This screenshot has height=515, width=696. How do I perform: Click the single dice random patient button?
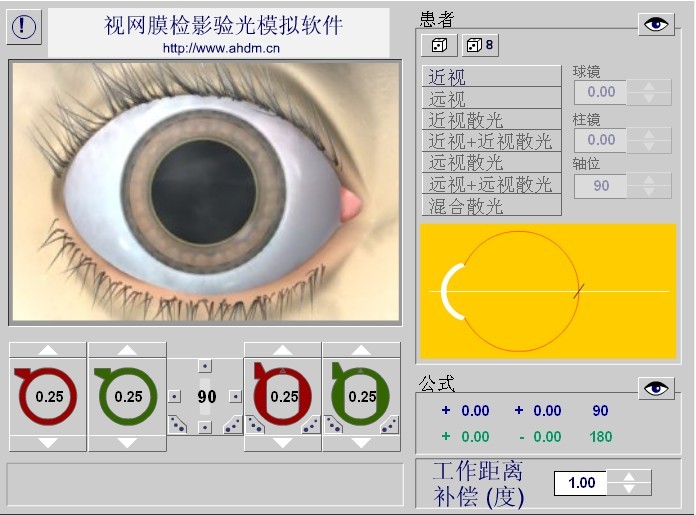pos(439,45)
